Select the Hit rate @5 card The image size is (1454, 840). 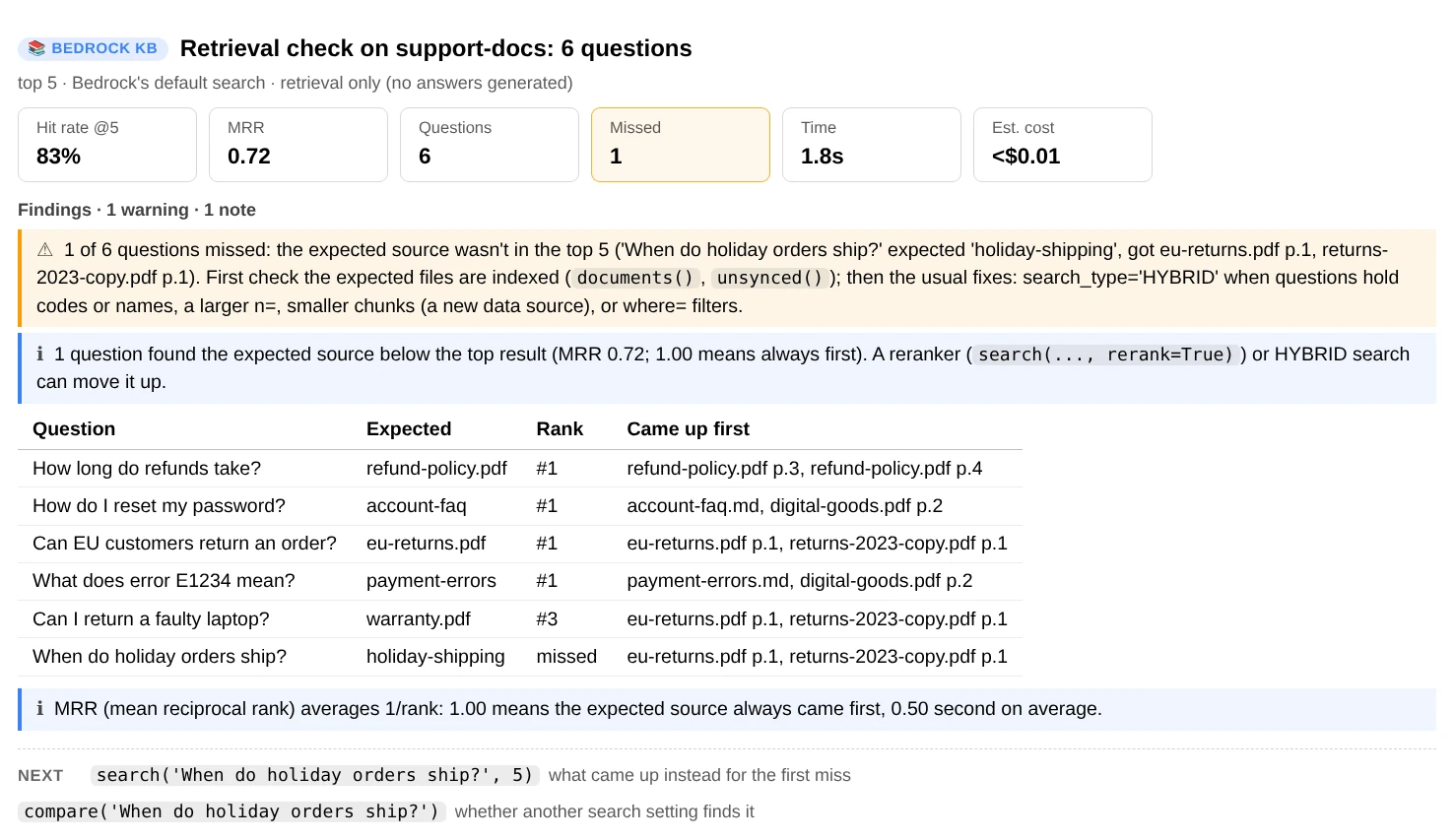[107, 145]
